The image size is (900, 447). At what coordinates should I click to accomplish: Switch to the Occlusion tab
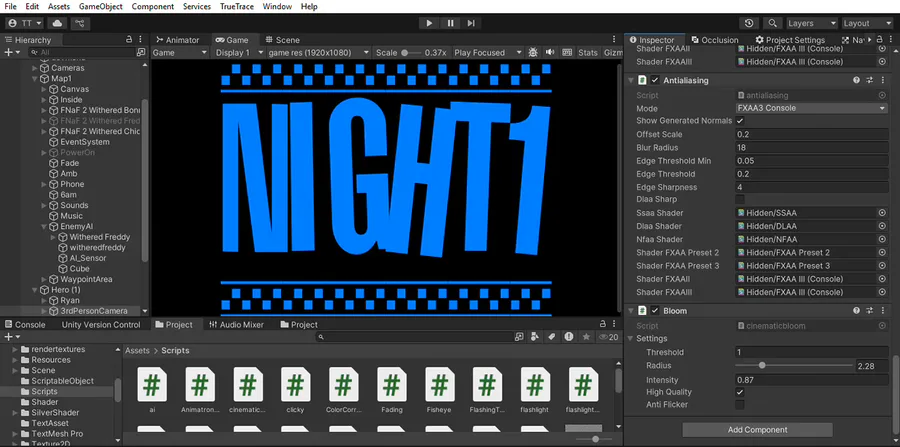pyautogui.click(x=715, y=40)
